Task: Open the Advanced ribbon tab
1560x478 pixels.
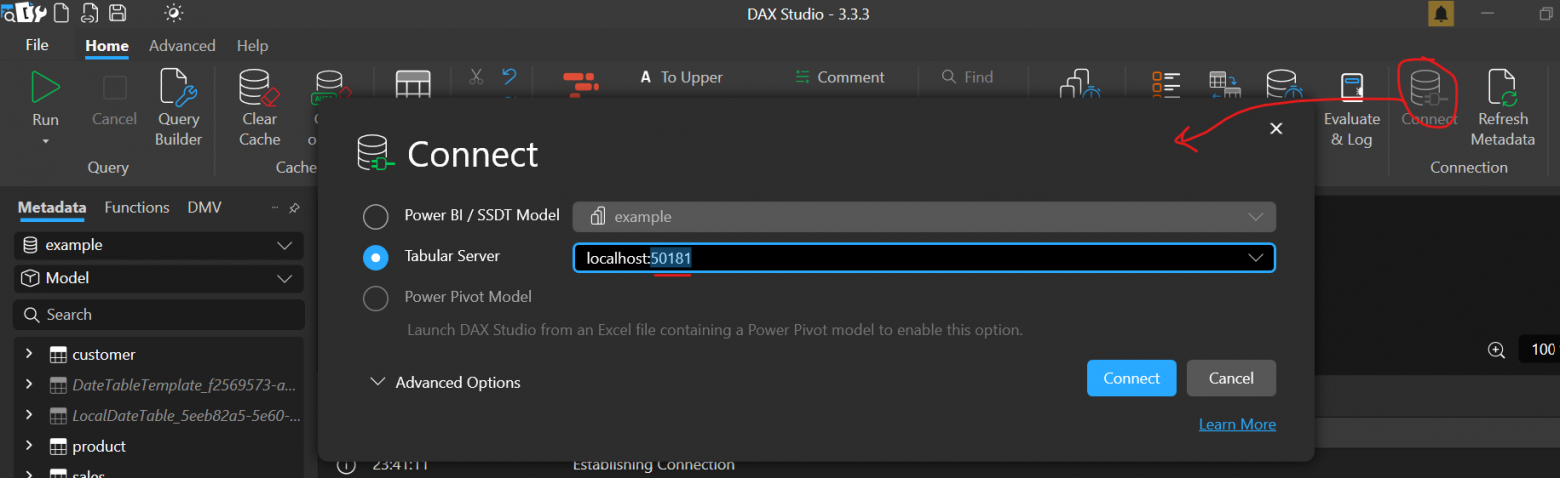Action: 182,46
